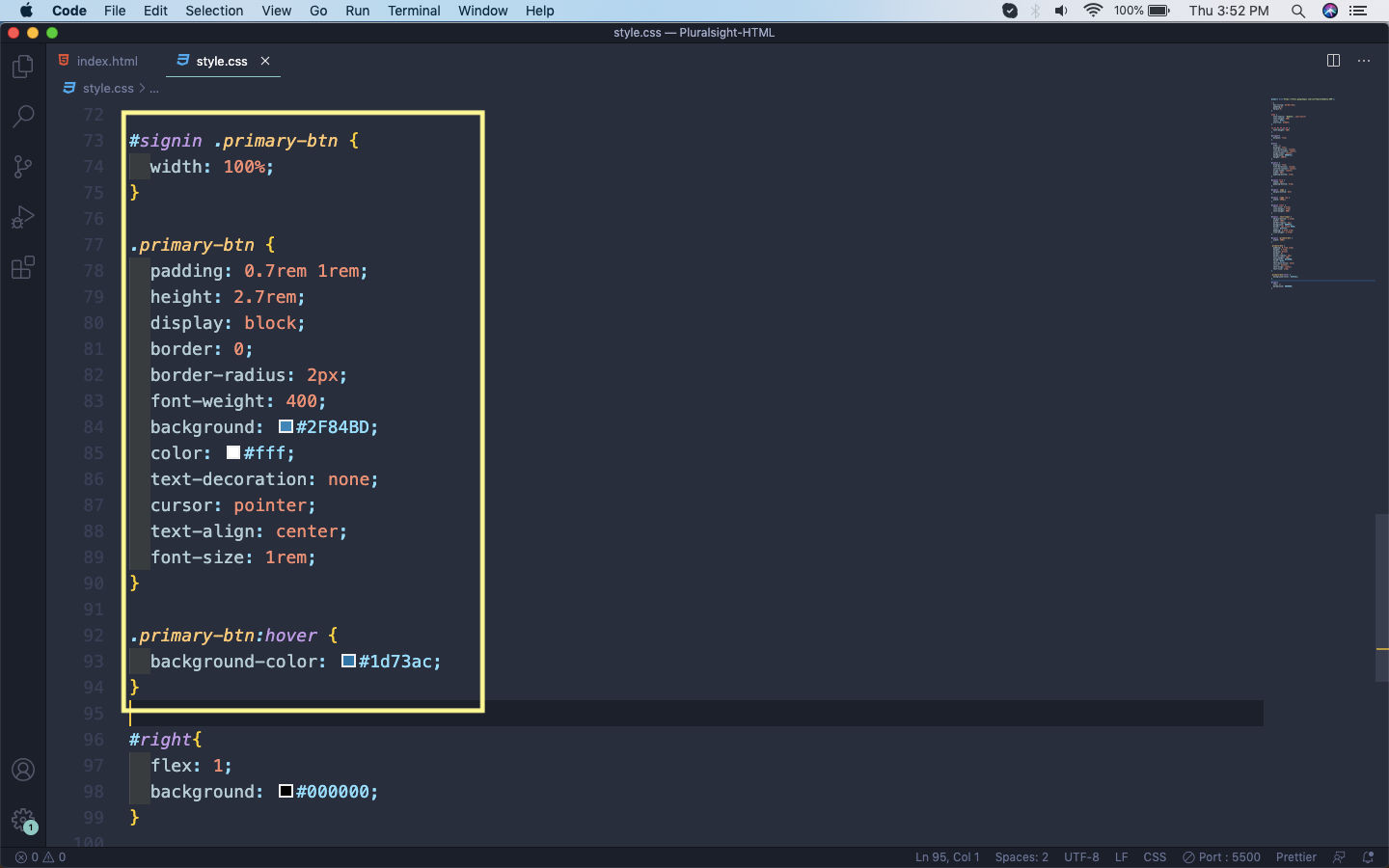
Task: Open the Explorer view in activity bar
Action: [x=23, y=67]
